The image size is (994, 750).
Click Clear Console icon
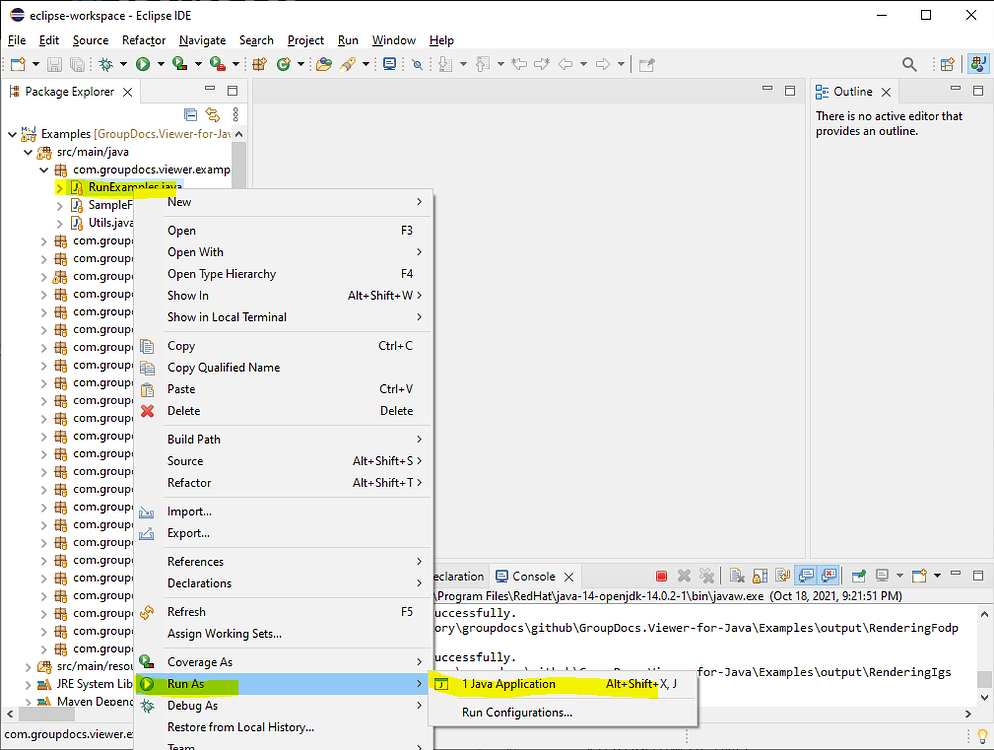737,576
